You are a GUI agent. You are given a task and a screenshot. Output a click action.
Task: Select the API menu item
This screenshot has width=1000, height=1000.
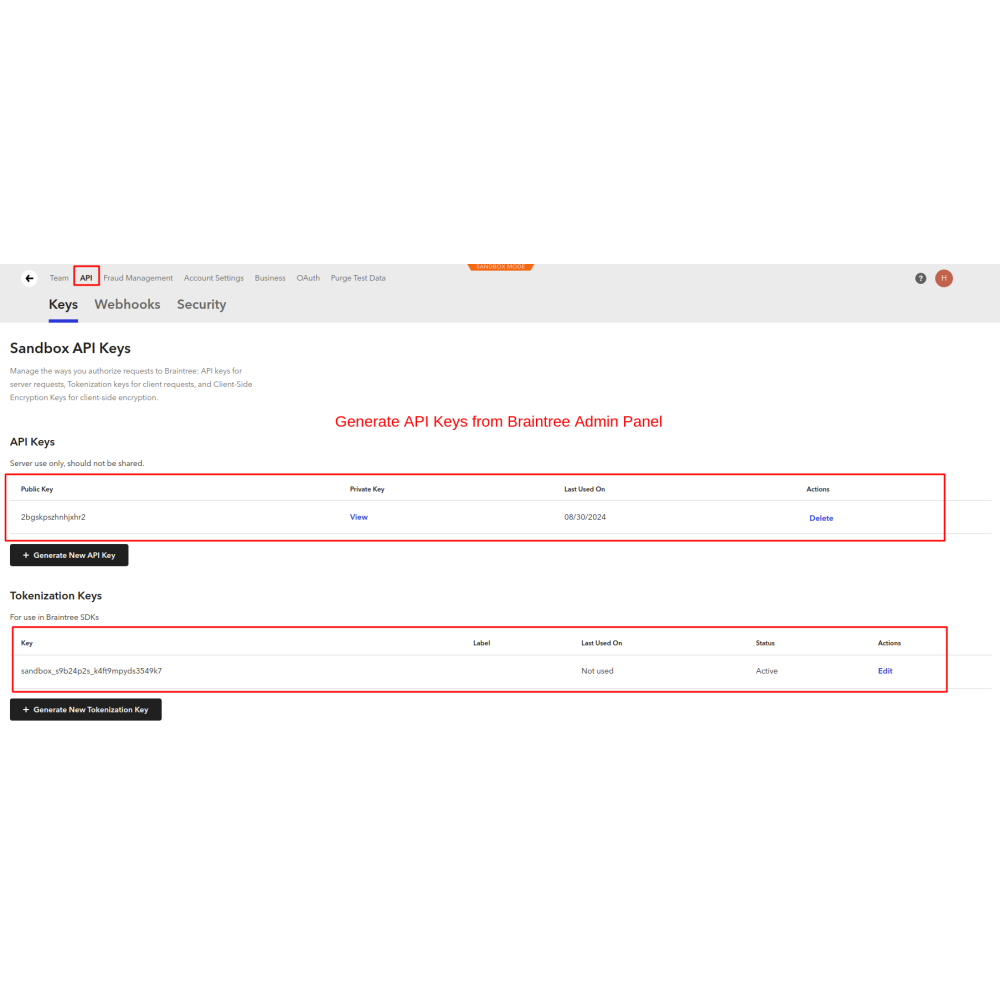(x=86, y=278)
